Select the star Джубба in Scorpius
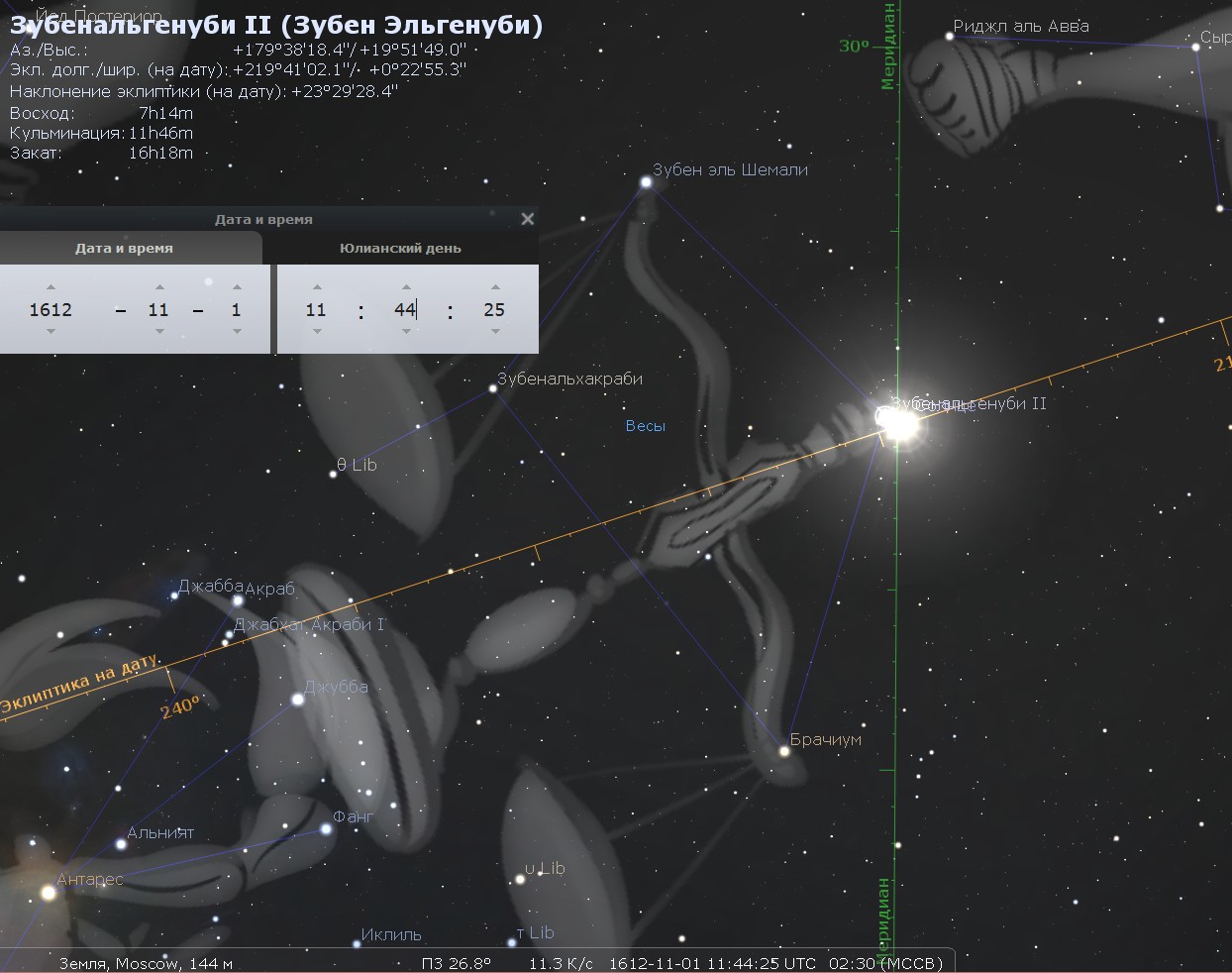Screen dimensions: 1232x973 pos(297,700)
